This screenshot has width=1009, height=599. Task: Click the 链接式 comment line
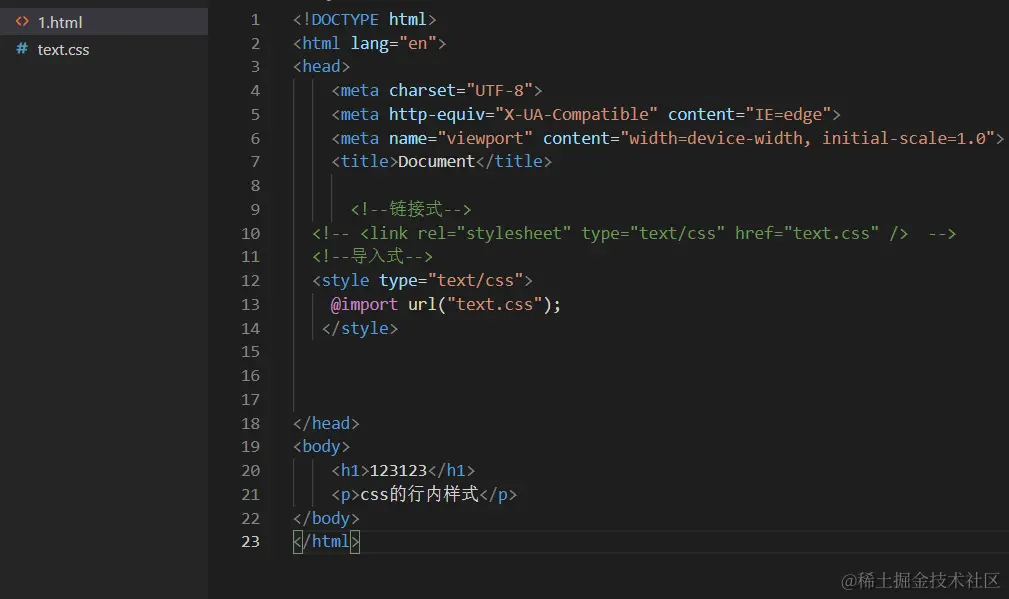(x=411, y=209)
